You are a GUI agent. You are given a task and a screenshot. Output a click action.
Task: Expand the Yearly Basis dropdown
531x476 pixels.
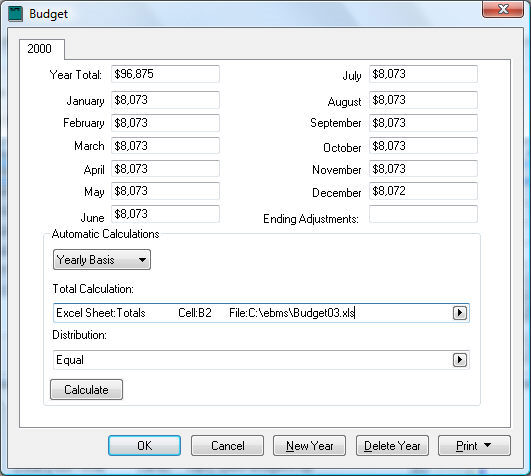[102, 260]
